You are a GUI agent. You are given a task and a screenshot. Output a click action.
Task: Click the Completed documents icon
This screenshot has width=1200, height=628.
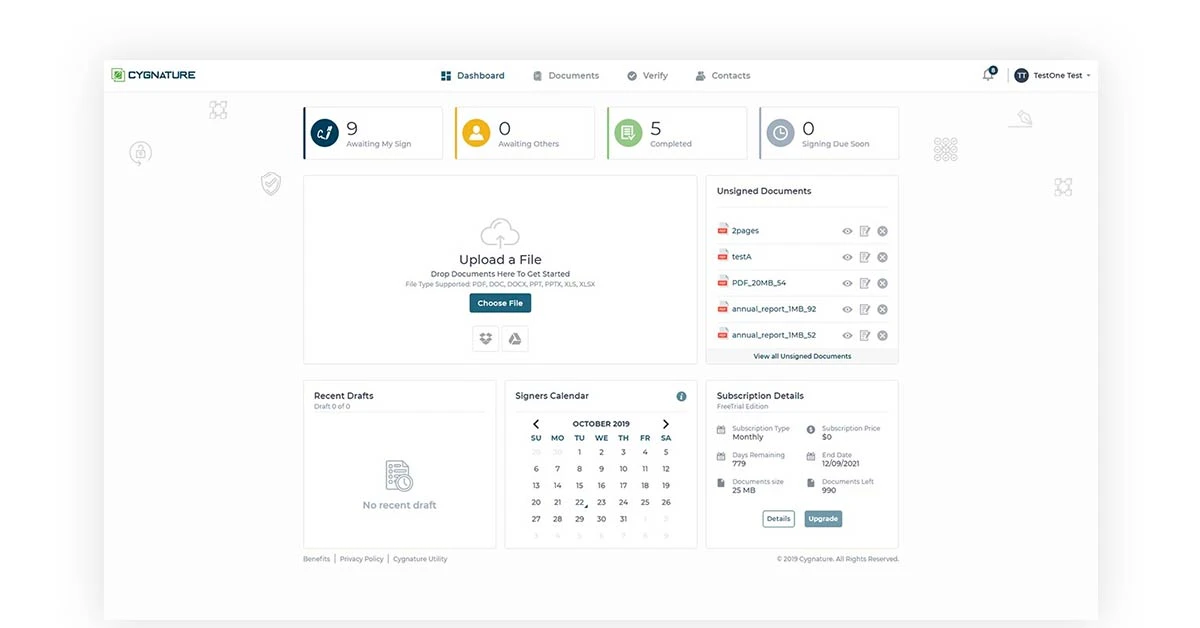[x=628, y=131]
